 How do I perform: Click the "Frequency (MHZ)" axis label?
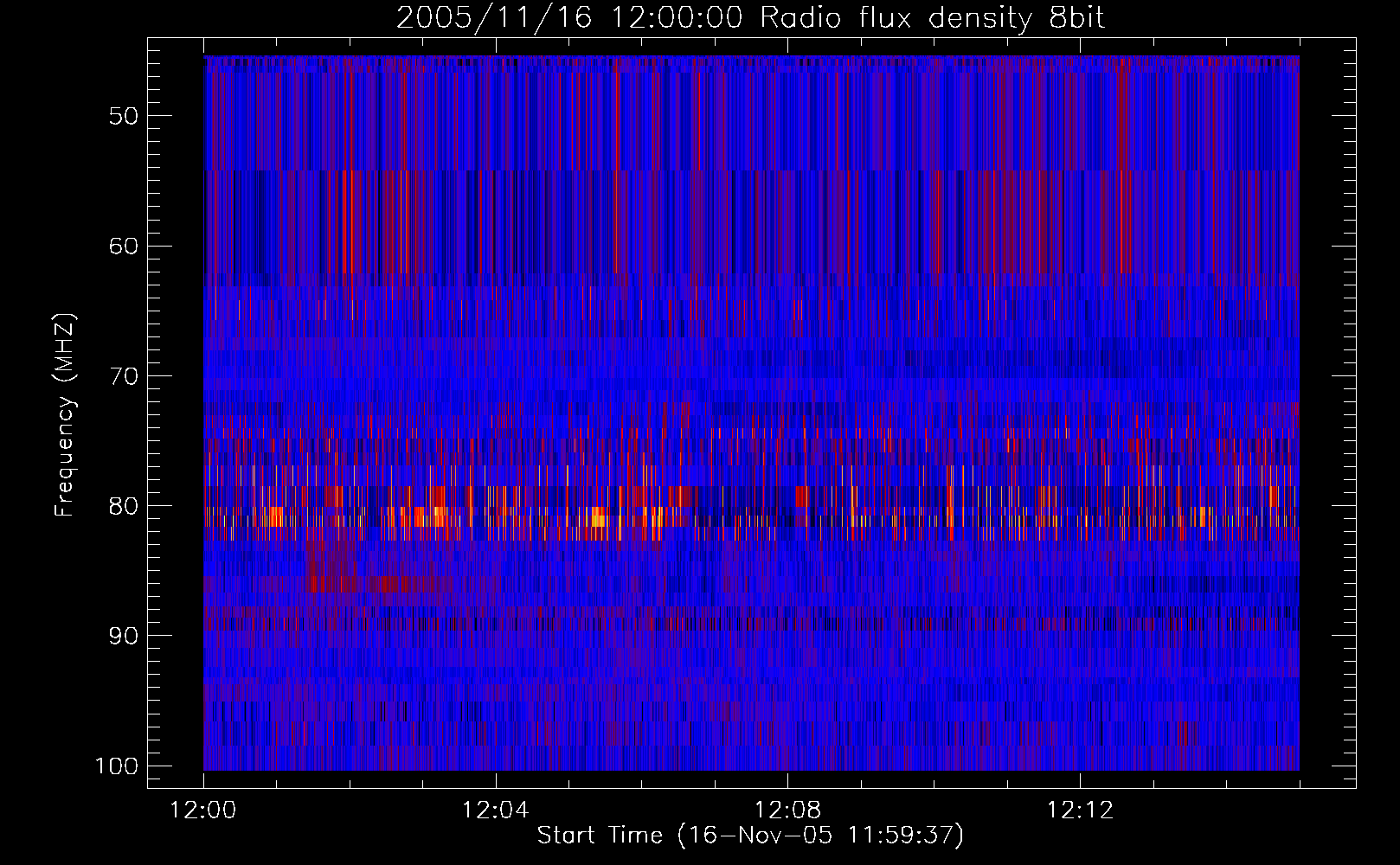point(65,414)
